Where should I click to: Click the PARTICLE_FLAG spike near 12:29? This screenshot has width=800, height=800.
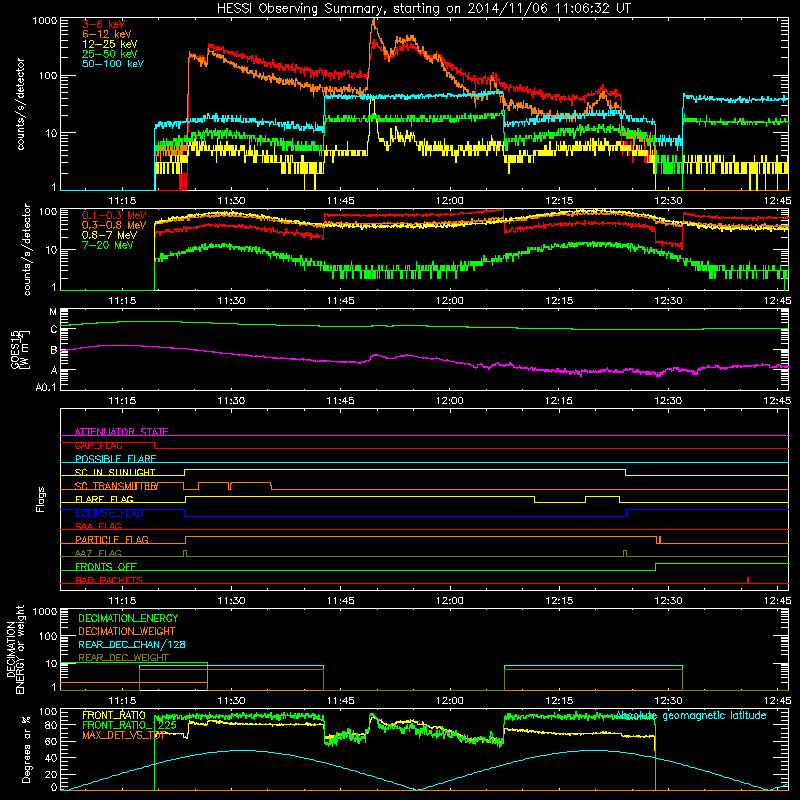(x=659, y=540)
